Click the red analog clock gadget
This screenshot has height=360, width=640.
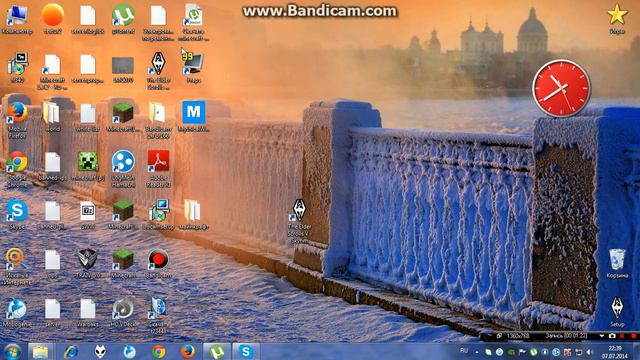562,88
